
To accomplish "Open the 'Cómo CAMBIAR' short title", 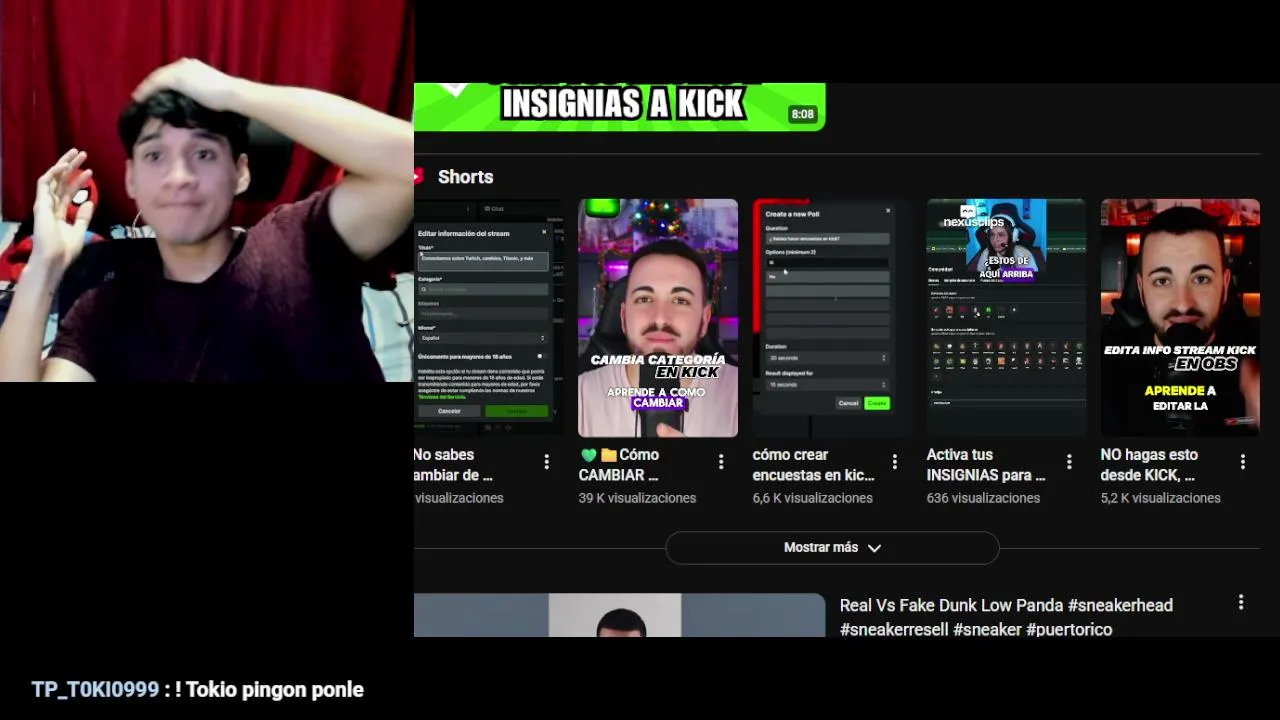I will [619, 465].
